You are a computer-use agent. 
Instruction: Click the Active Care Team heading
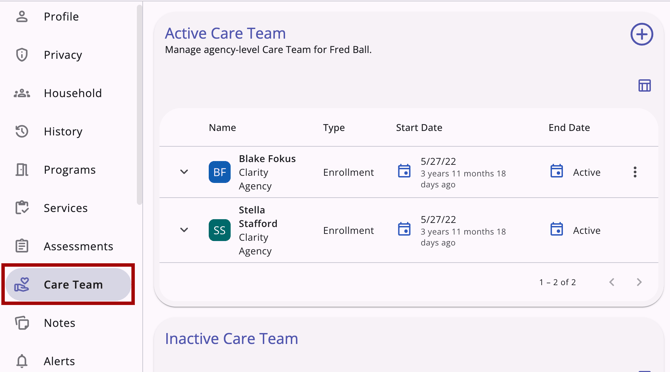pos(225,33)
